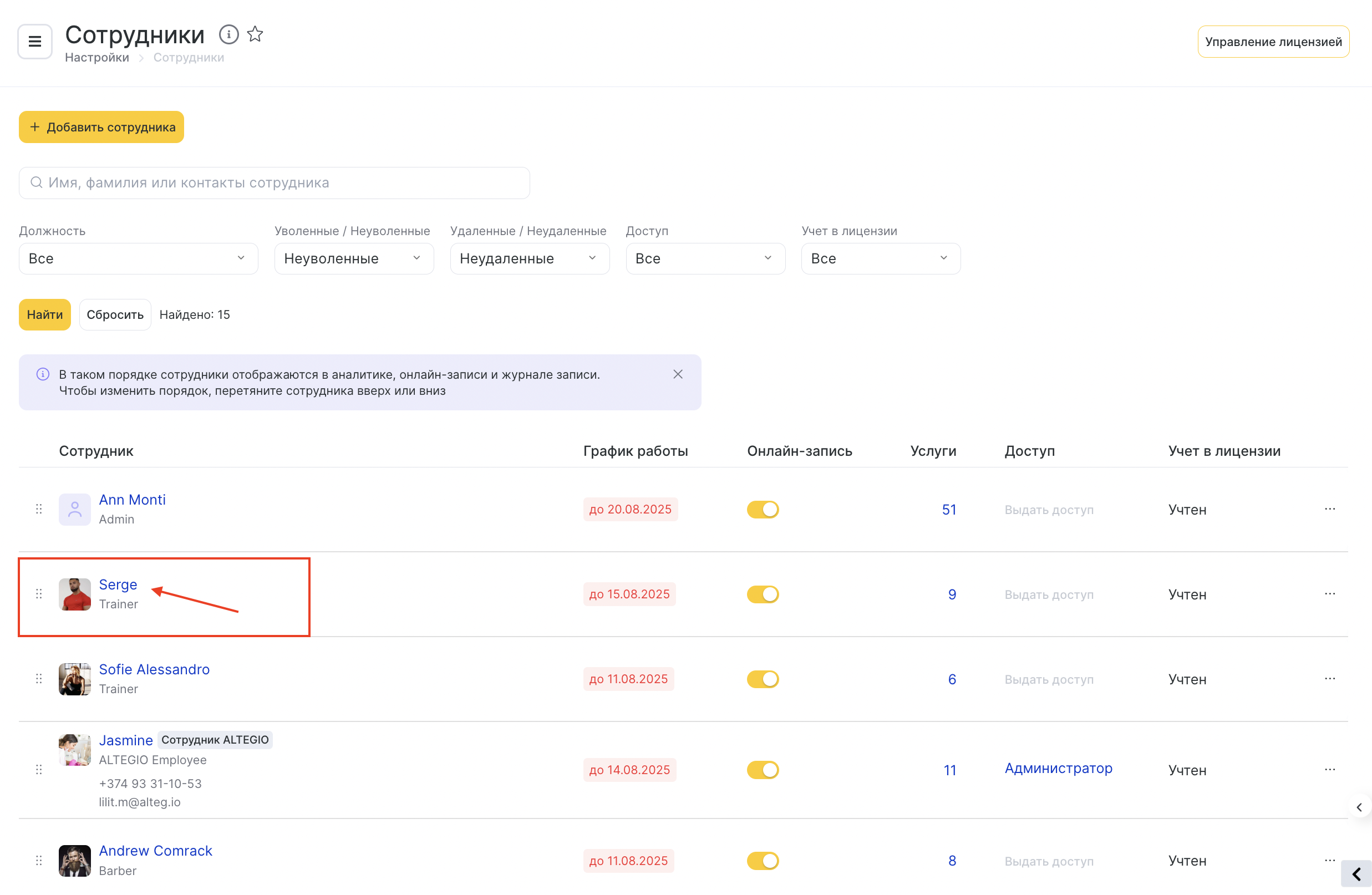Click the info icon next to Сотрудники title
The height and width of the screenshot is (895, 1372).
pyautogui.click(x=229, y=34)
